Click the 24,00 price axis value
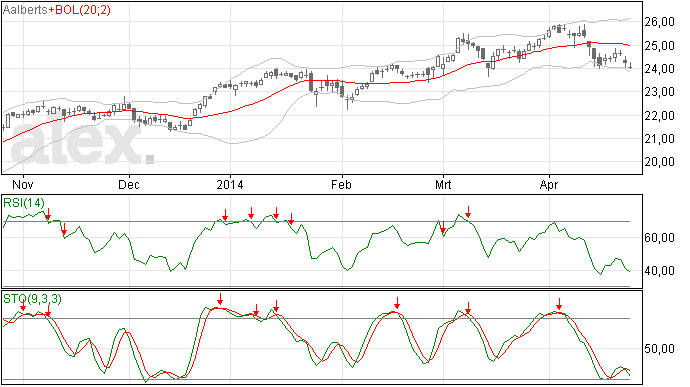The image size is (690, 387). click(x=660, y=69)
